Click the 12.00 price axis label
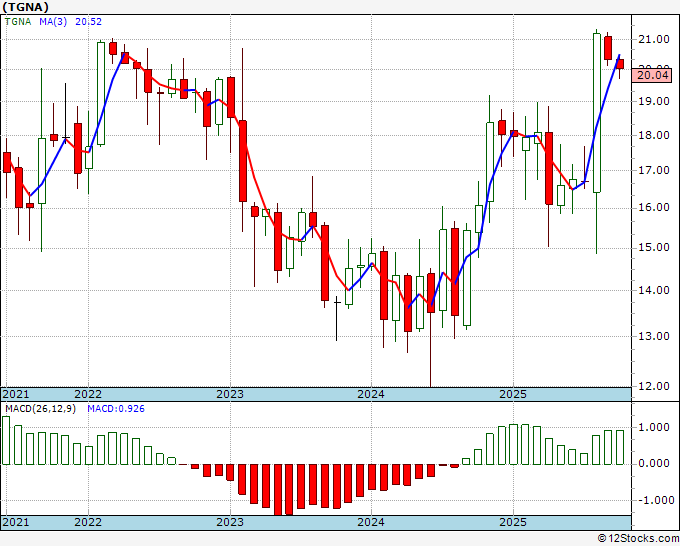The height and width of the screenshot is (546, 680). pyautogui.click(x=654, y=386)
